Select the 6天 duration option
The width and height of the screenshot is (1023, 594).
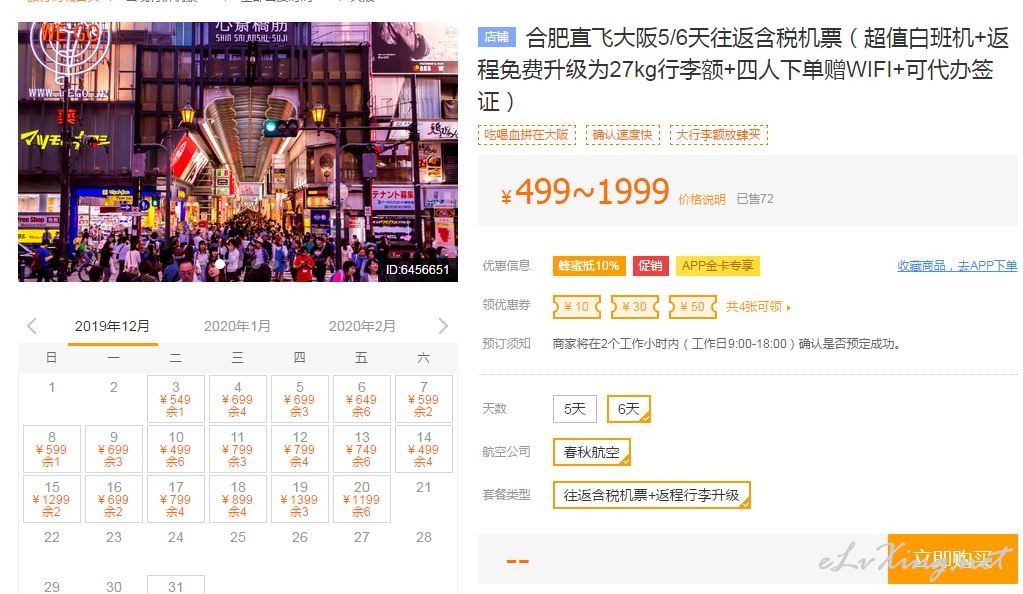628,409
